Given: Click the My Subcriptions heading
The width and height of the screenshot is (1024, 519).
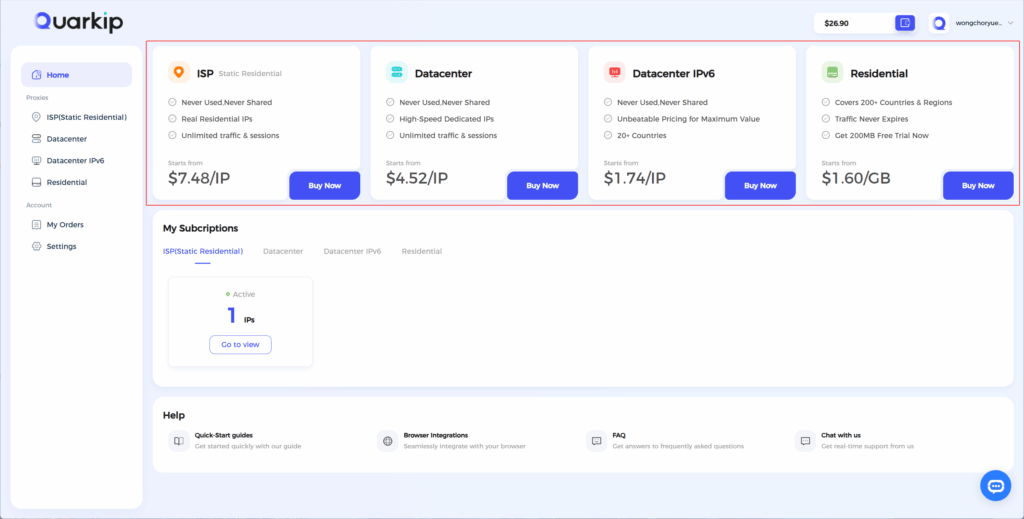Looking at the screenshot, I should coord(200,228).
